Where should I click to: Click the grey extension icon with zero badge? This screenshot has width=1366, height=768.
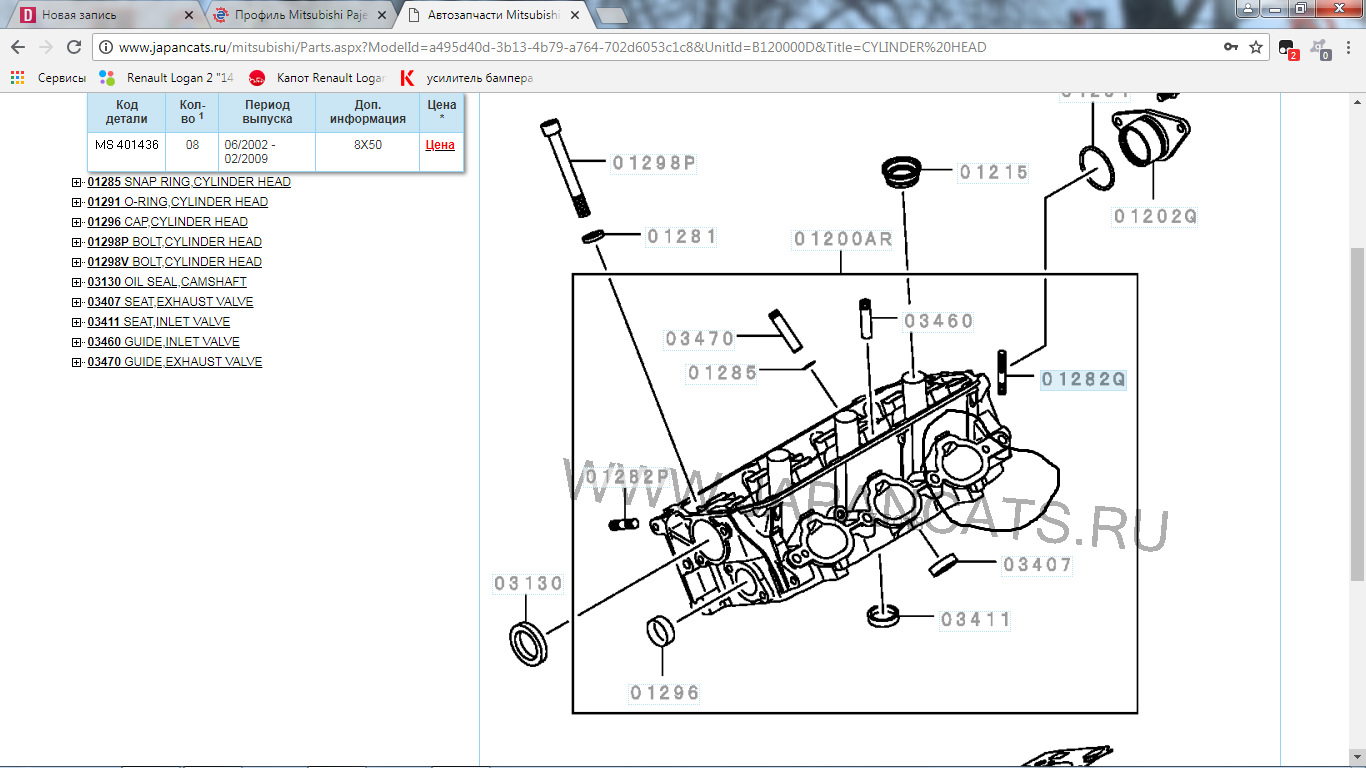click(1321, 48)
